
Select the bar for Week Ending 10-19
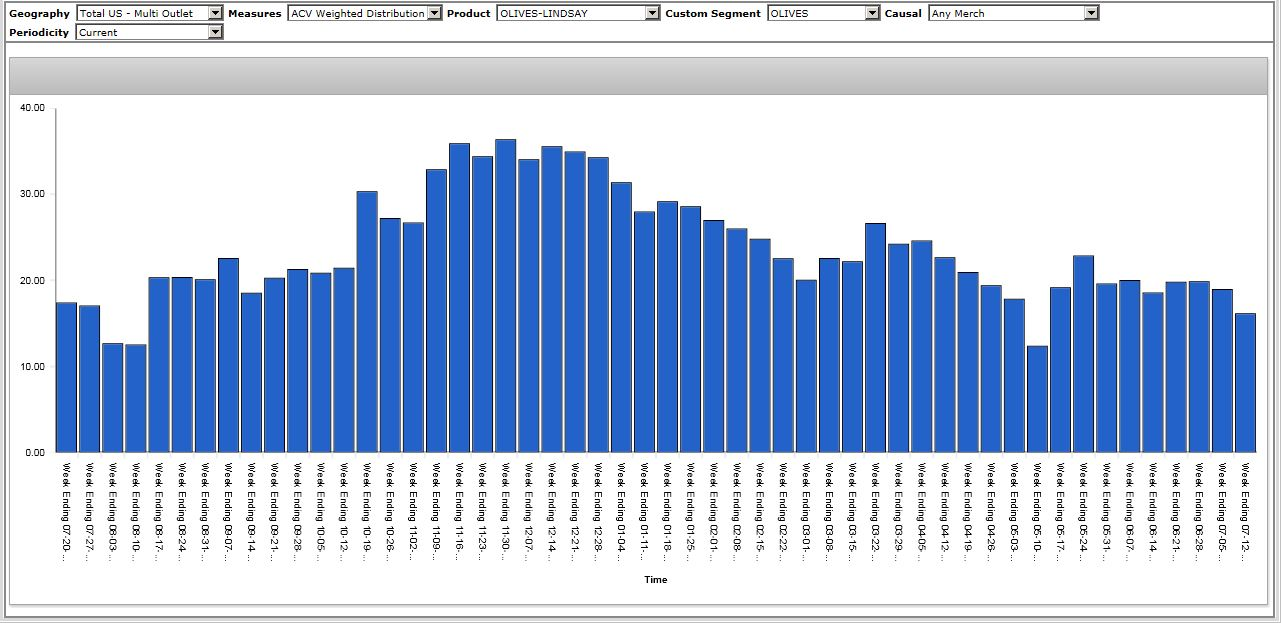[366, 322]
